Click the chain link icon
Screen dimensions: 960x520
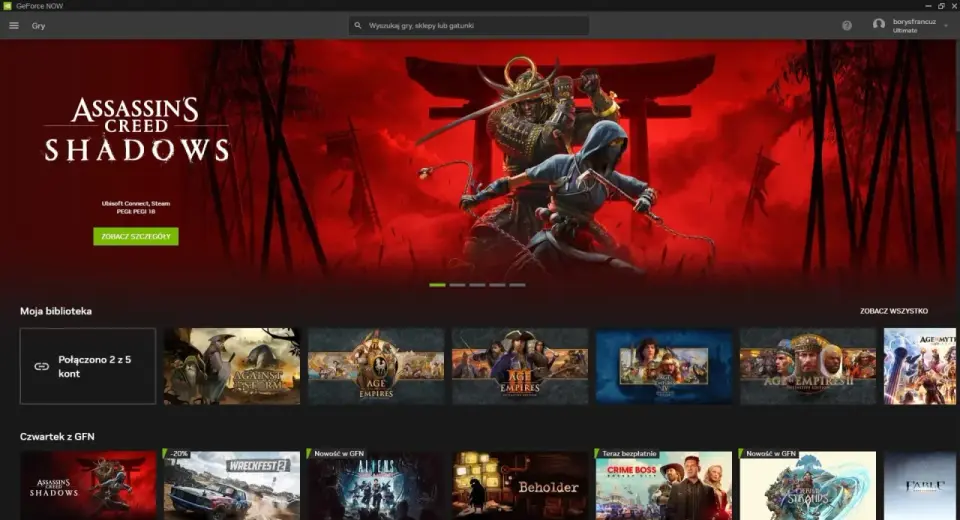pyautogui.click(x=42, y=366)
